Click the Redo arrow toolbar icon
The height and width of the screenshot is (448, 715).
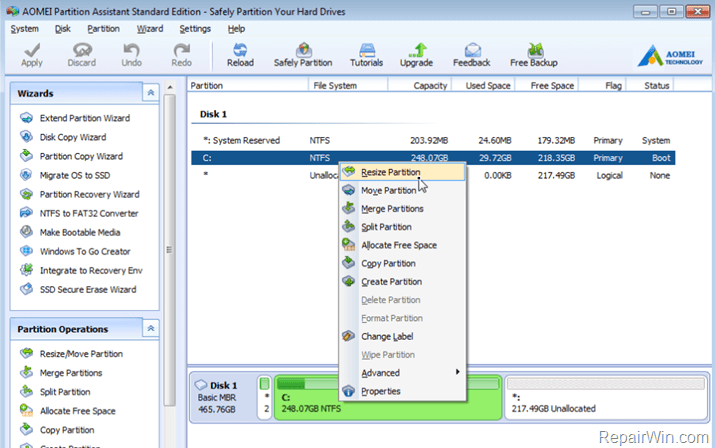click(181, 55)
